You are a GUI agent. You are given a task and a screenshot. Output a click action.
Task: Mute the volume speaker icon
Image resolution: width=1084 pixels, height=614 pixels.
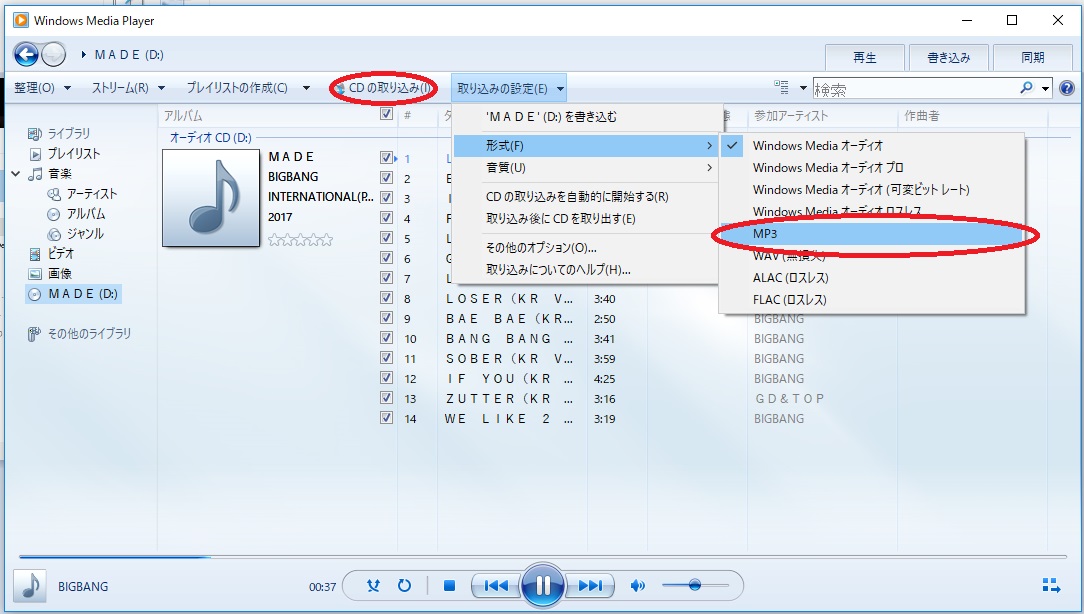click(x=637, y=586)
